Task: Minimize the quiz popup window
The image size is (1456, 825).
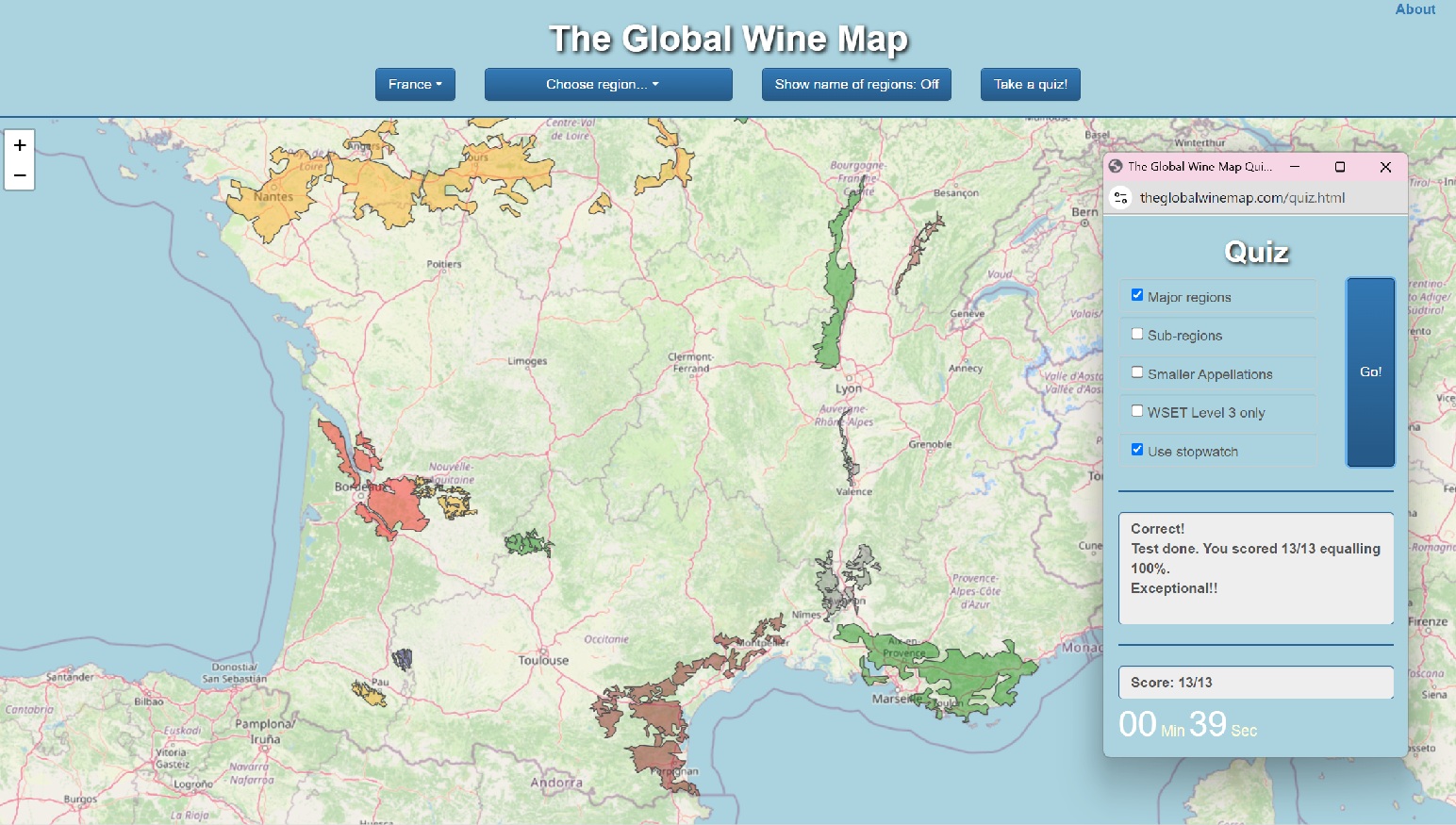Action: 1295,167
